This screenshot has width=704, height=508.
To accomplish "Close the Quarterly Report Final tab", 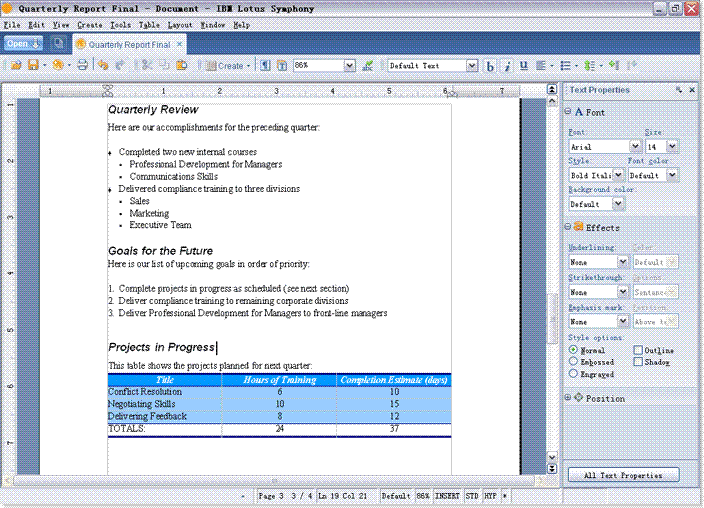I will click(x=179, y=44).
